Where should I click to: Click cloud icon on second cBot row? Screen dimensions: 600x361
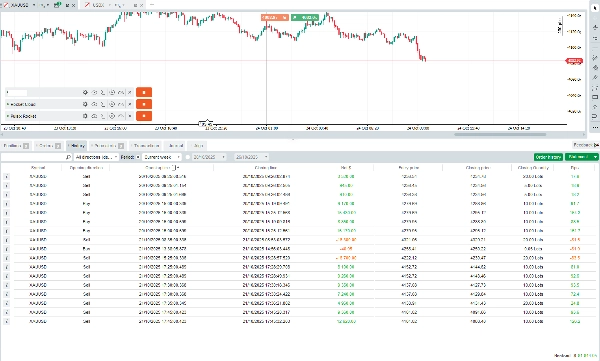[x=94, y=104]
